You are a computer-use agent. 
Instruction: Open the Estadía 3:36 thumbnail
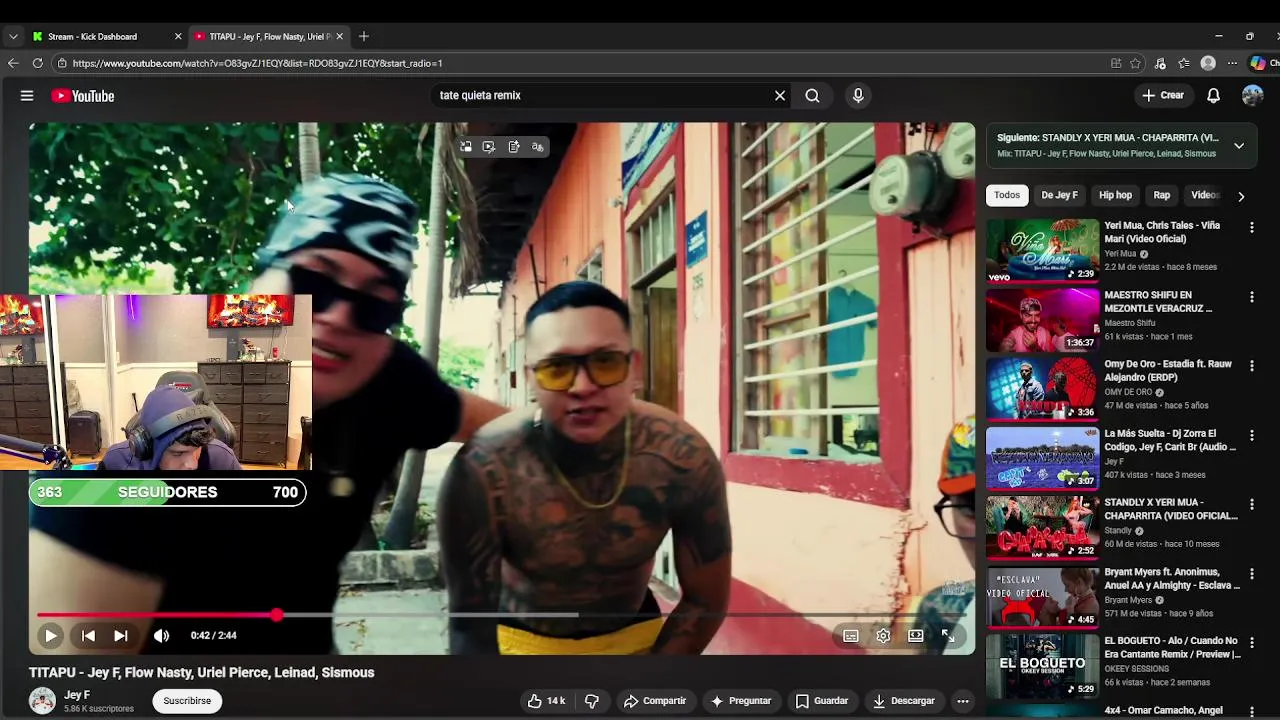(x=1042, y=389)
